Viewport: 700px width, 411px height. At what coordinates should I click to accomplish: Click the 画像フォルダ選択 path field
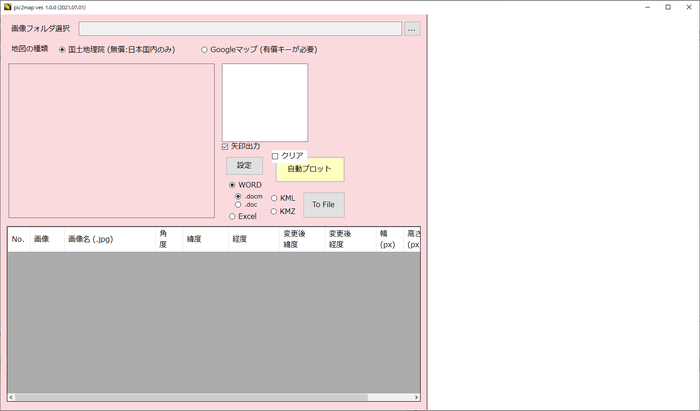coord(240,29)
